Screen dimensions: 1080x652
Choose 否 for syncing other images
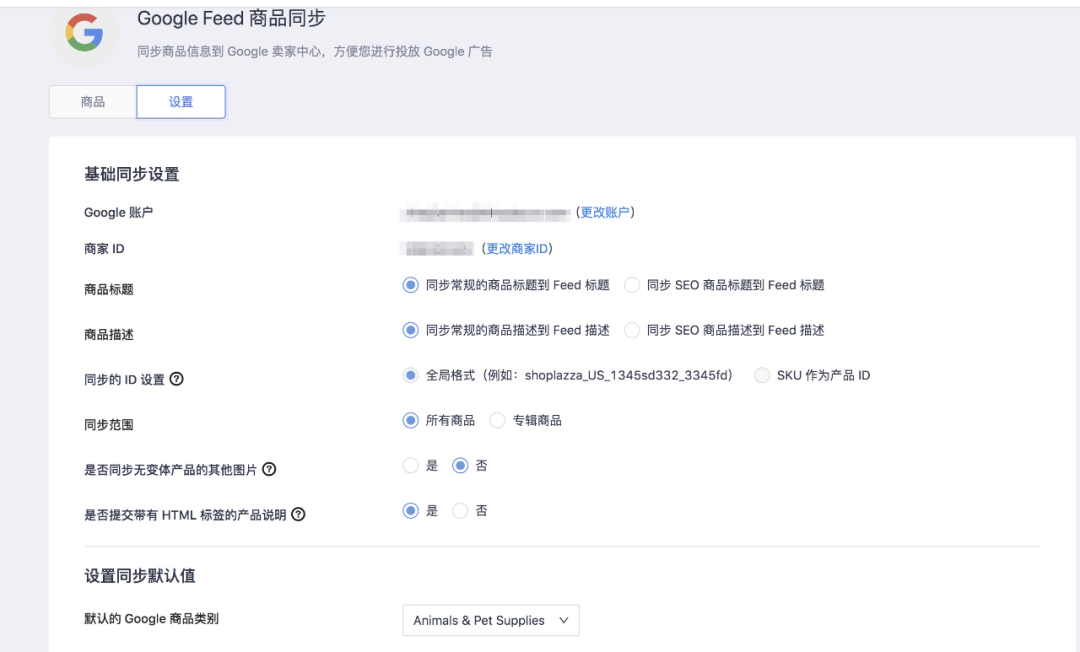click(460, 466)
